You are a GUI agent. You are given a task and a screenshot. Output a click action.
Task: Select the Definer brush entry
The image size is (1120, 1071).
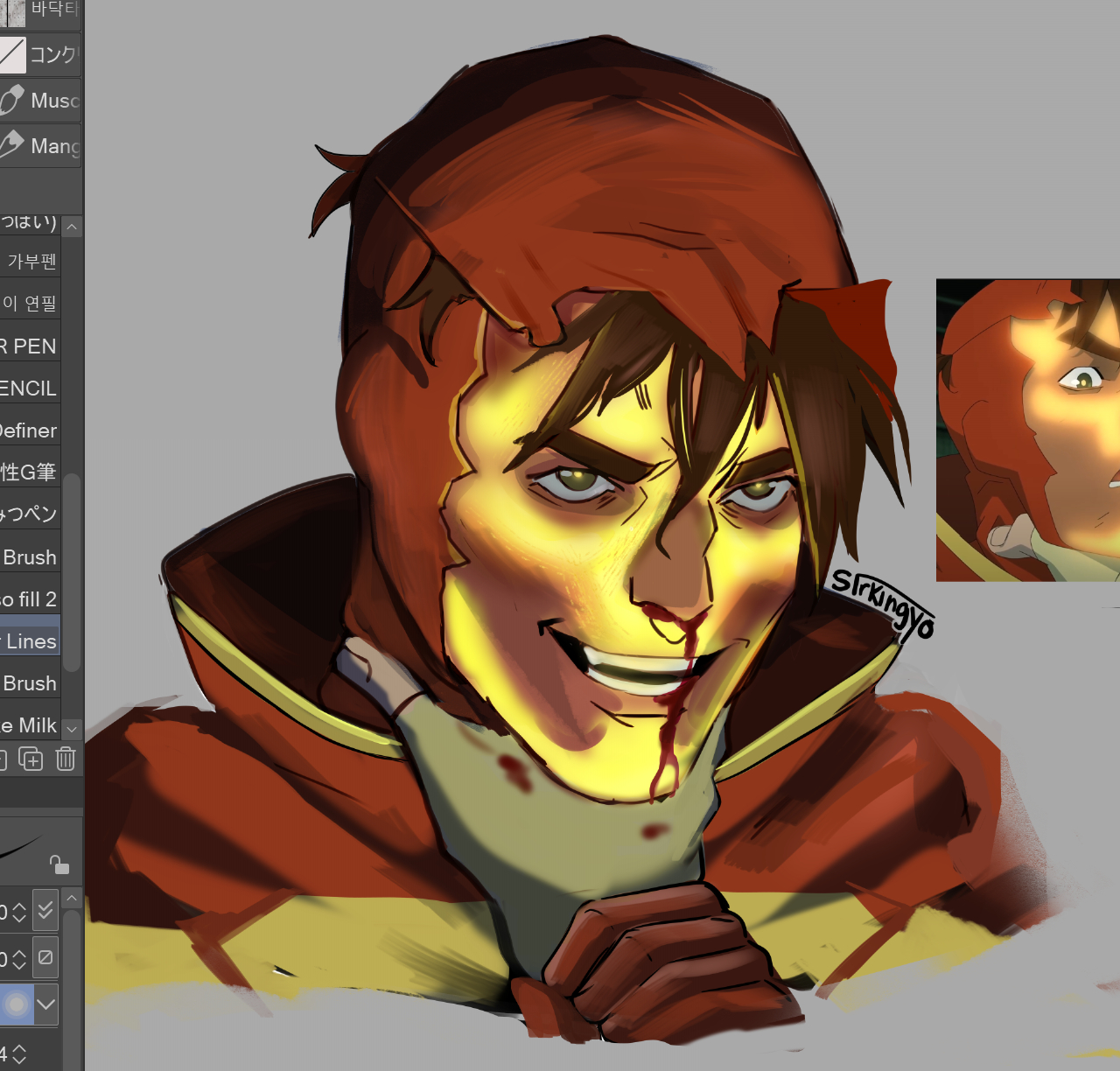point(30,430)
